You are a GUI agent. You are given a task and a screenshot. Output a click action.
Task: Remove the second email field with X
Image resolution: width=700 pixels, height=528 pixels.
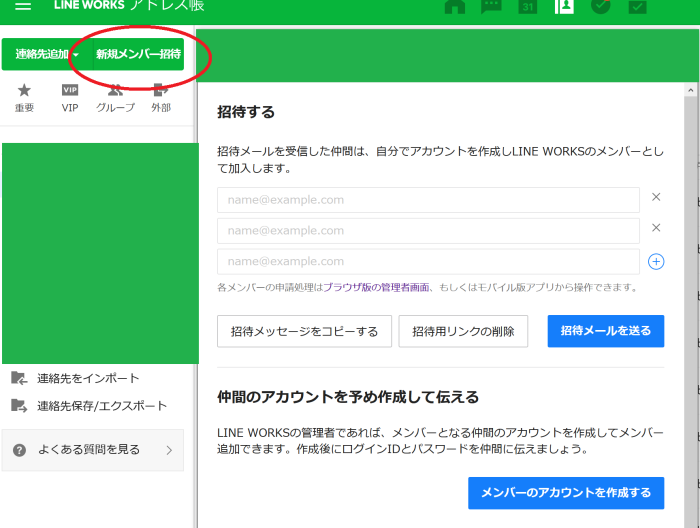click(x=656, y=228)
